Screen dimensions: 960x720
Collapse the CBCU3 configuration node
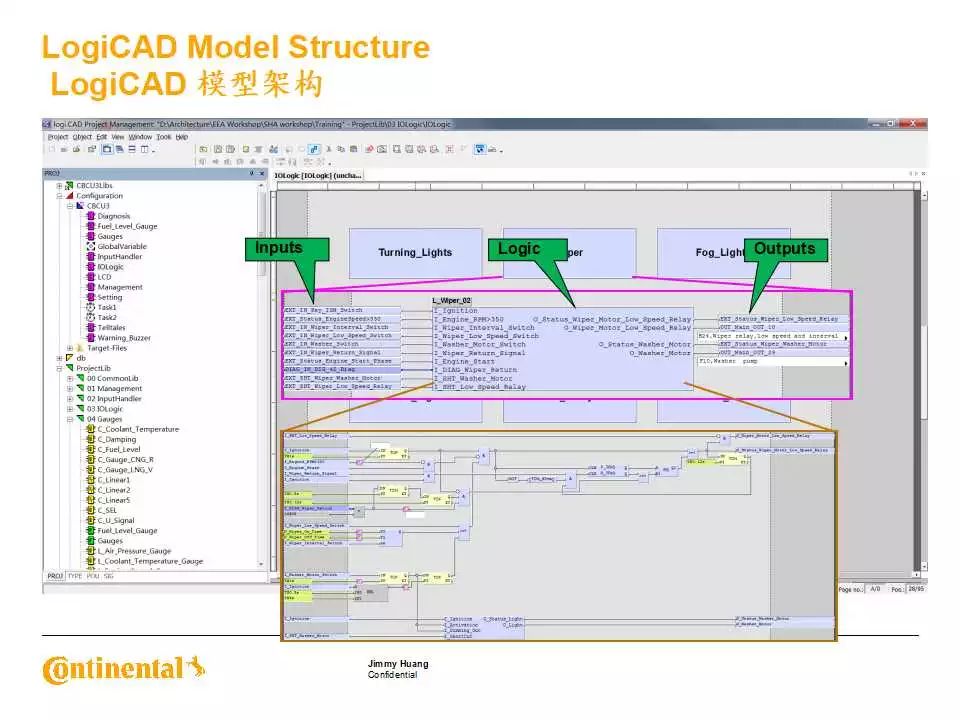point(69,206)
